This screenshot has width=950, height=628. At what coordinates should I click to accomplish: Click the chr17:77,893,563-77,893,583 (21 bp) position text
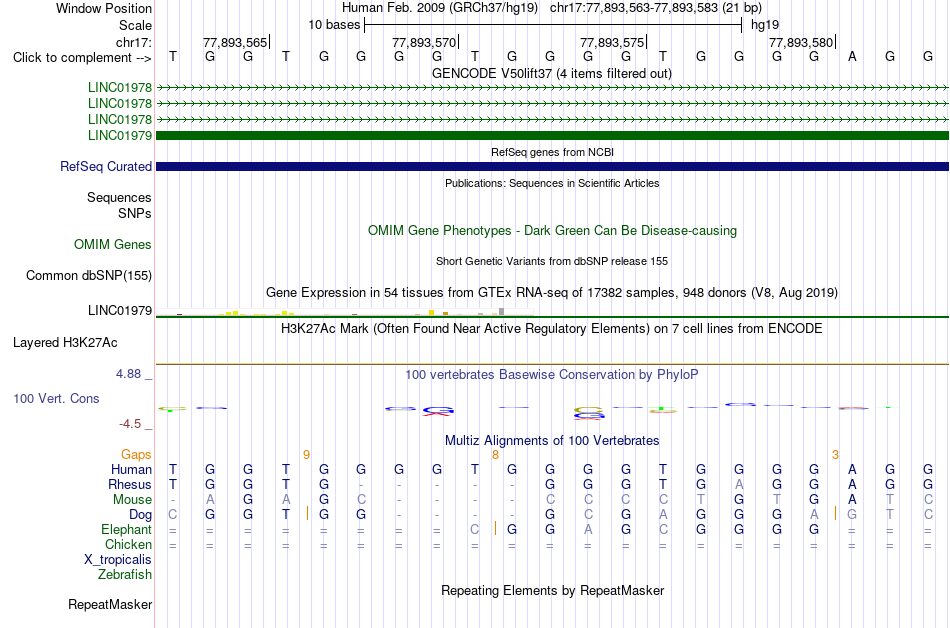656,8
